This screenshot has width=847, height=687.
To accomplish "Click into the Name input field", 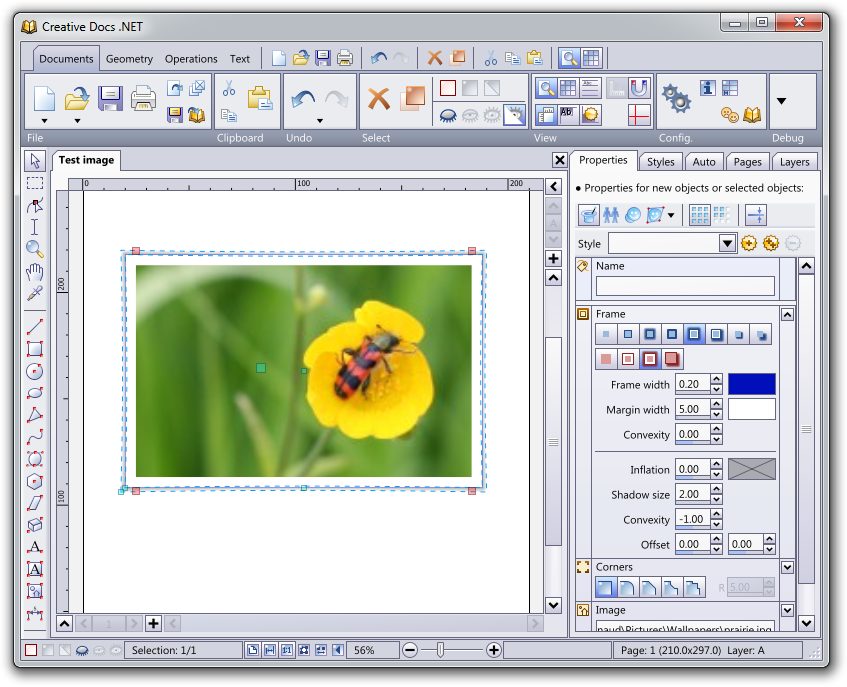I will pos(685,286).
